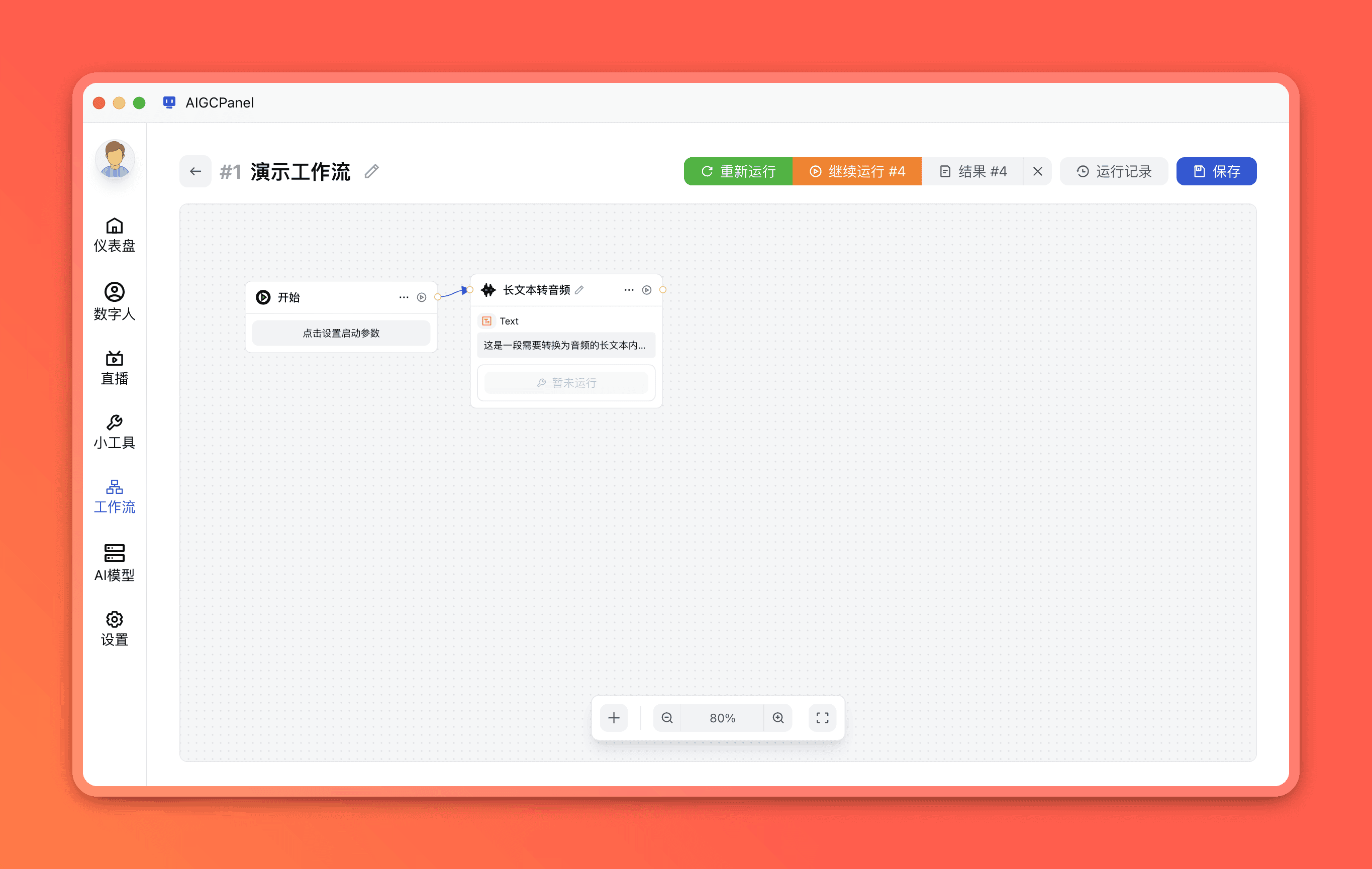
Task: Click the 长文本转音频 node output connector
Action: (x=663, y=290)
